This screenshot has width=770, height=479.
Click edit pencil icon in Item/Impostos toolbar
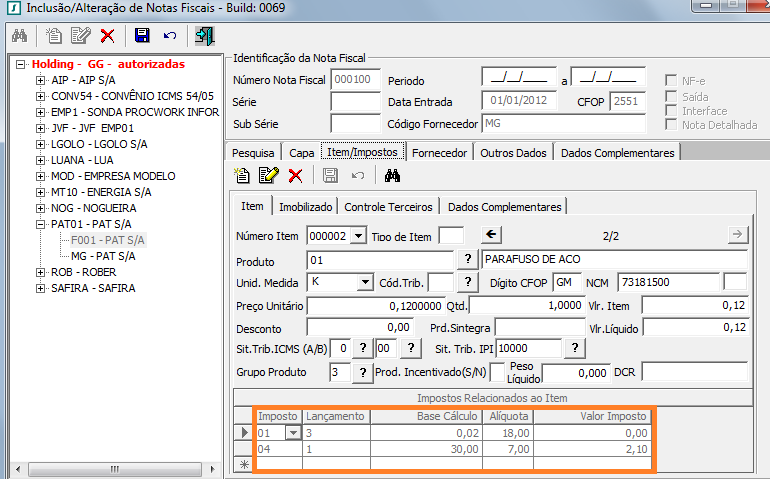(x=268, y=176)
